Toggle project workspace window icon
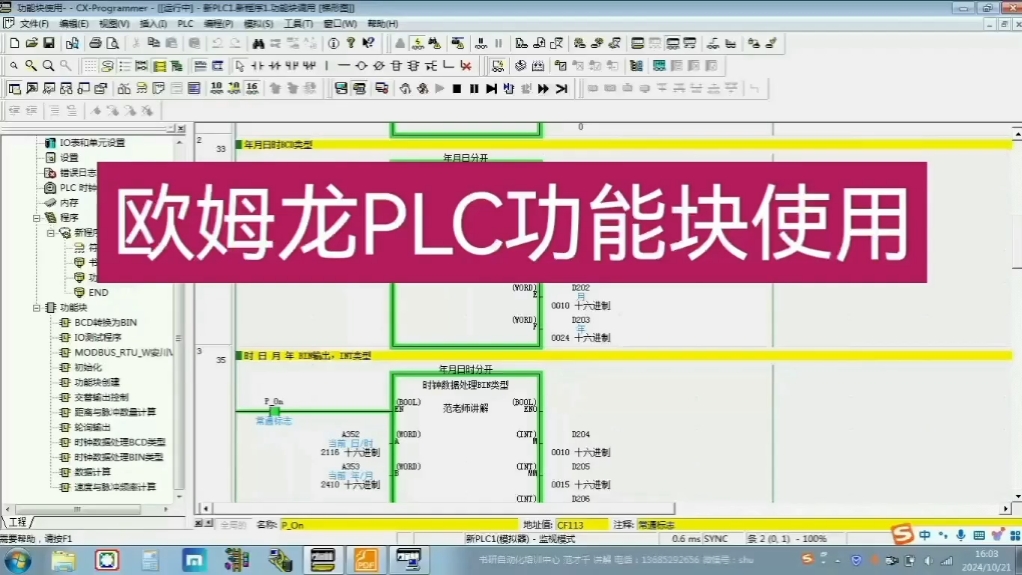1022x575 pixels. point(14,89)
